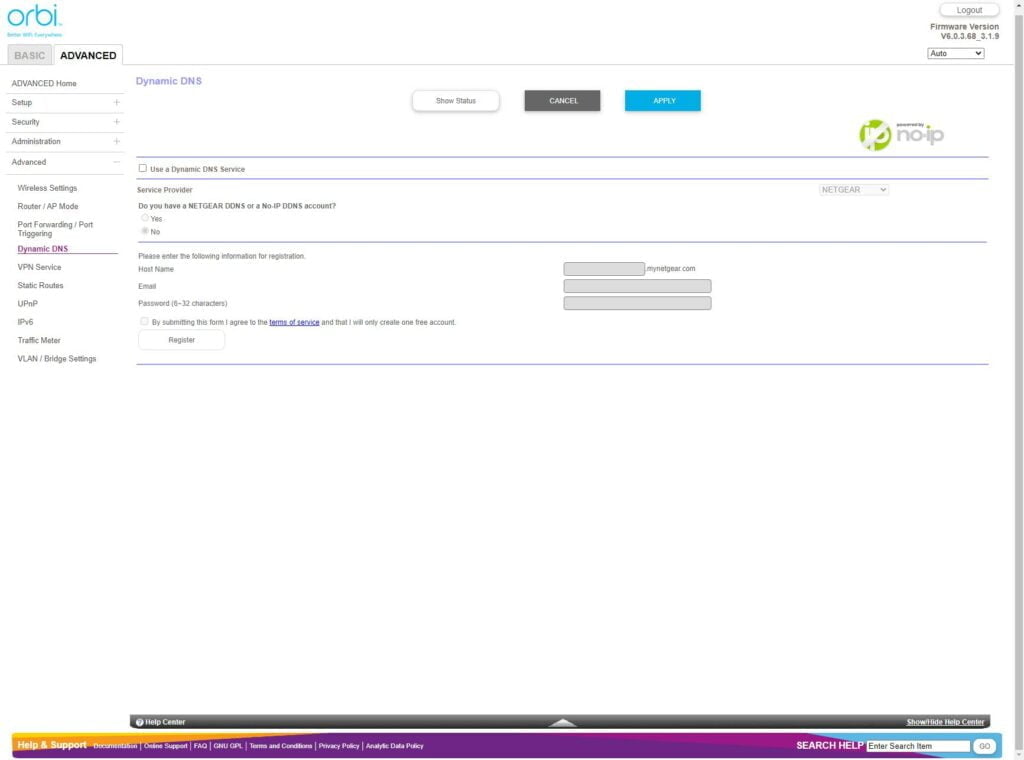The height and width of the screenshot is (760, 1024).
Task: Check the terms of service agreement box
Action: [x=145, y=322]
